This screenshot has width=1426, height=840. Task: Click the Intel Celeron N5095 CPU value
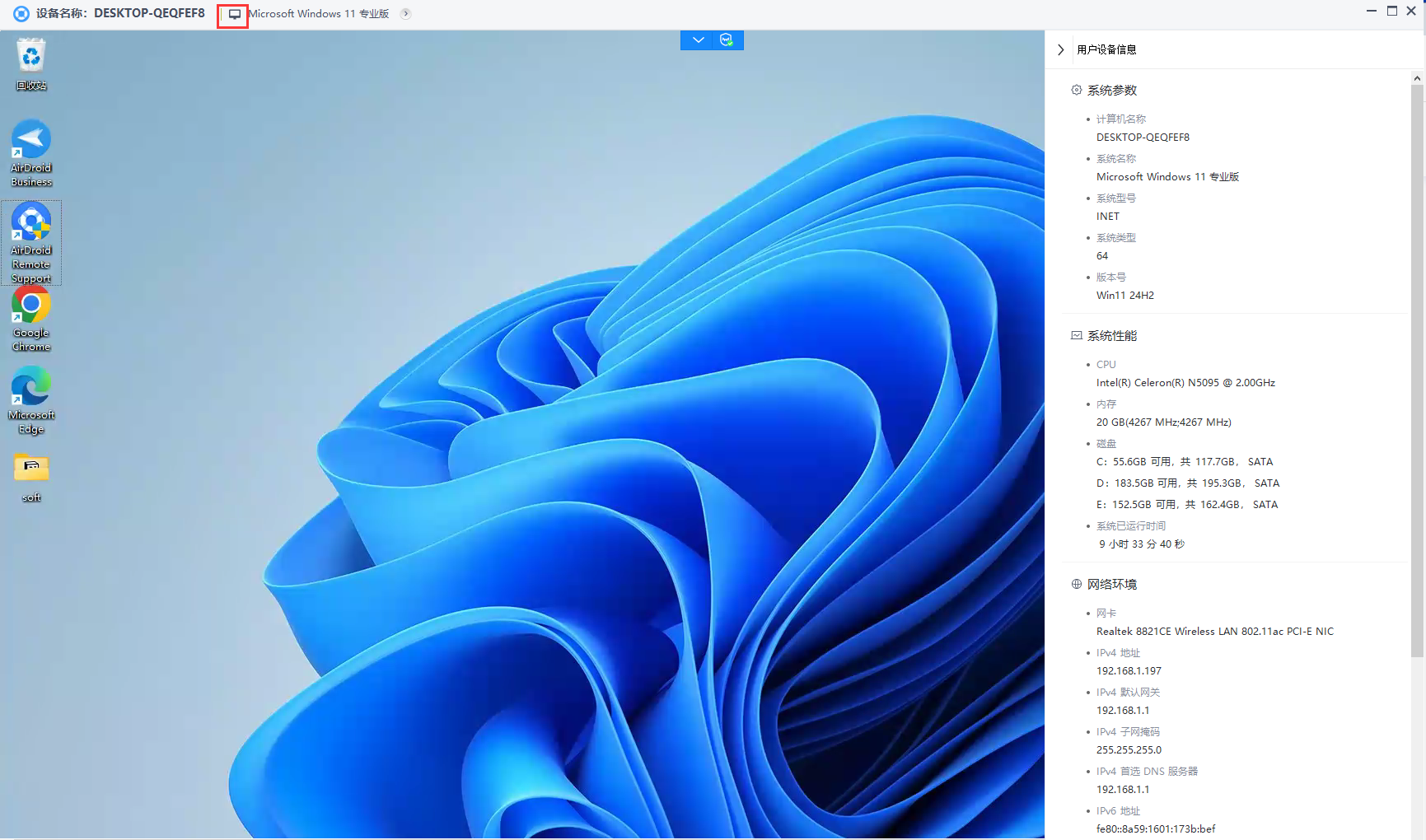tap(1185, 383)
